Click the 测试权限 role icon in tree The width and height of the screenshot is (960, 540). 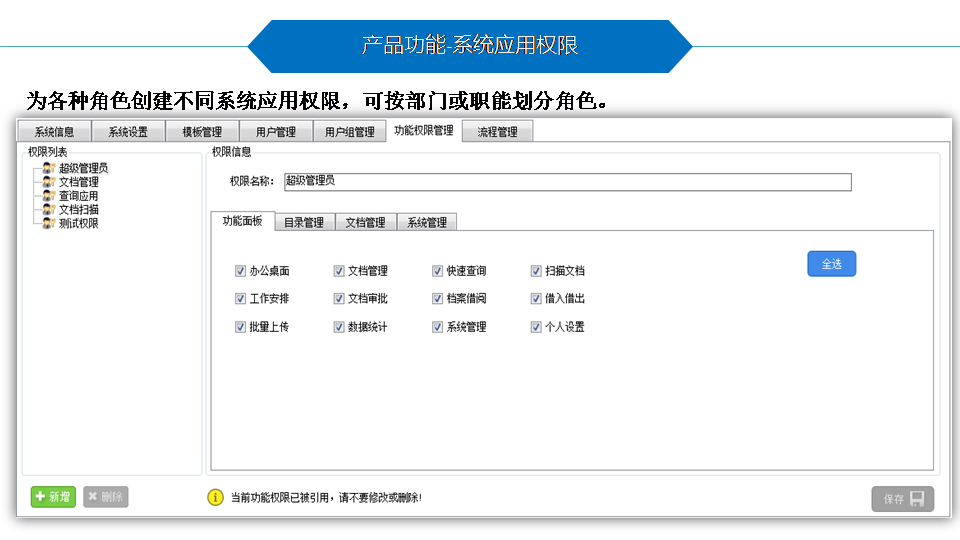point(48,224)
